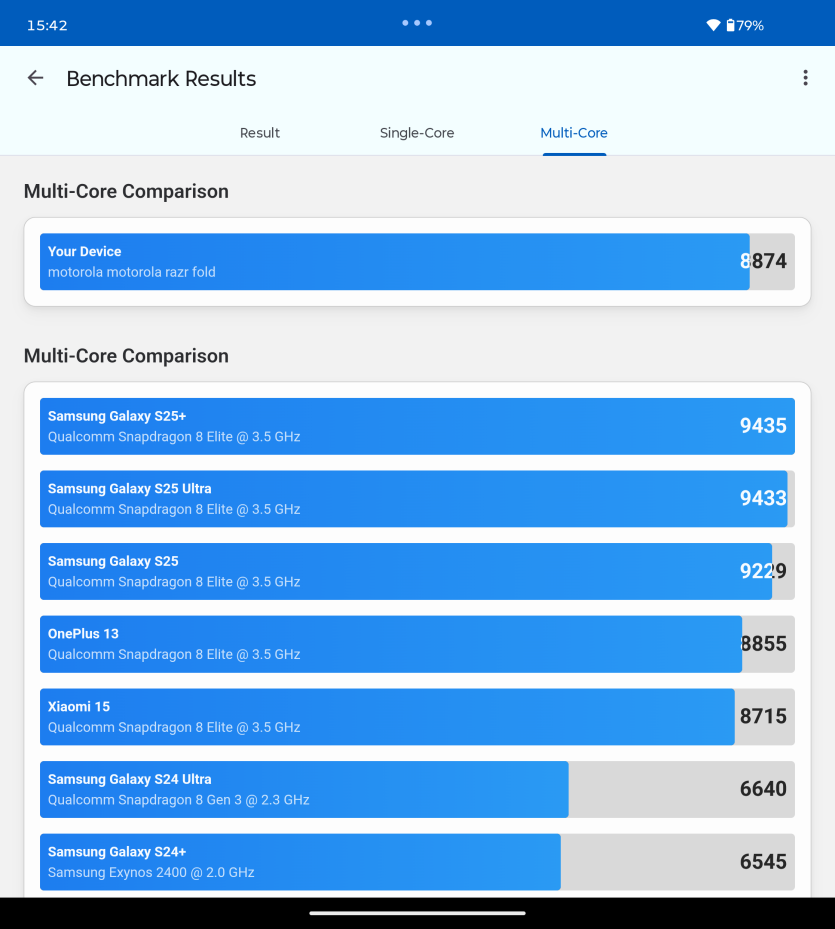Select the Multi-Core tab
This screenshot has width=835, height=929.
(574, 133)
